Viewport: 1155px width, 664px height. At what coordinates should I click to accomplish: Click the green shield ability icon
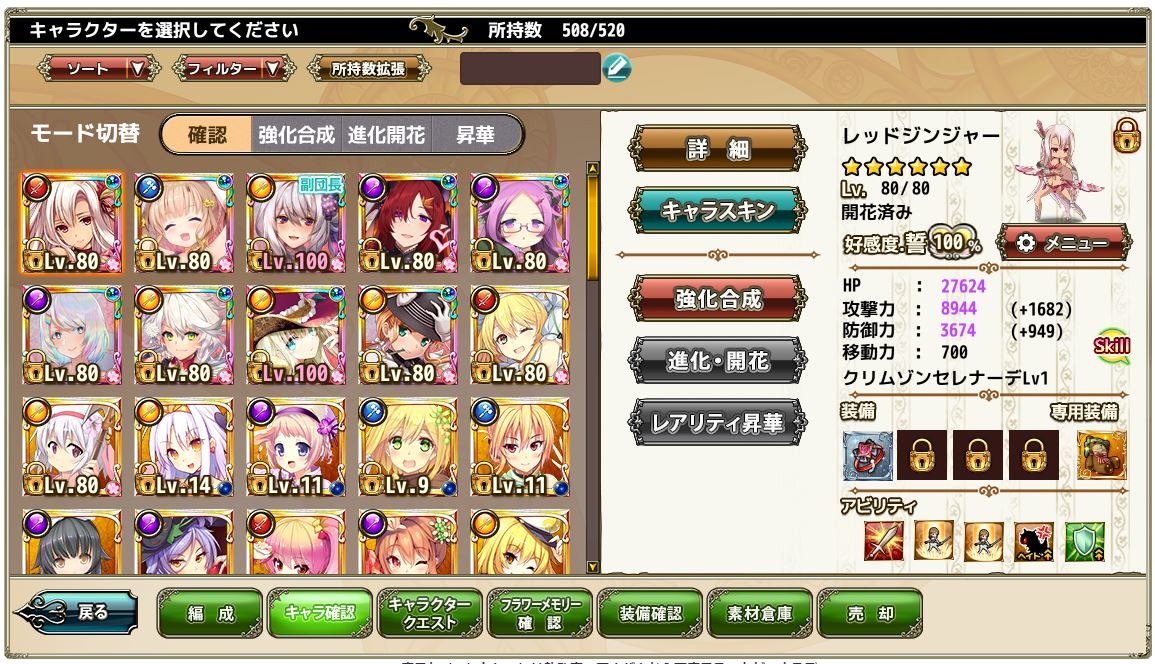(1084, 542)
